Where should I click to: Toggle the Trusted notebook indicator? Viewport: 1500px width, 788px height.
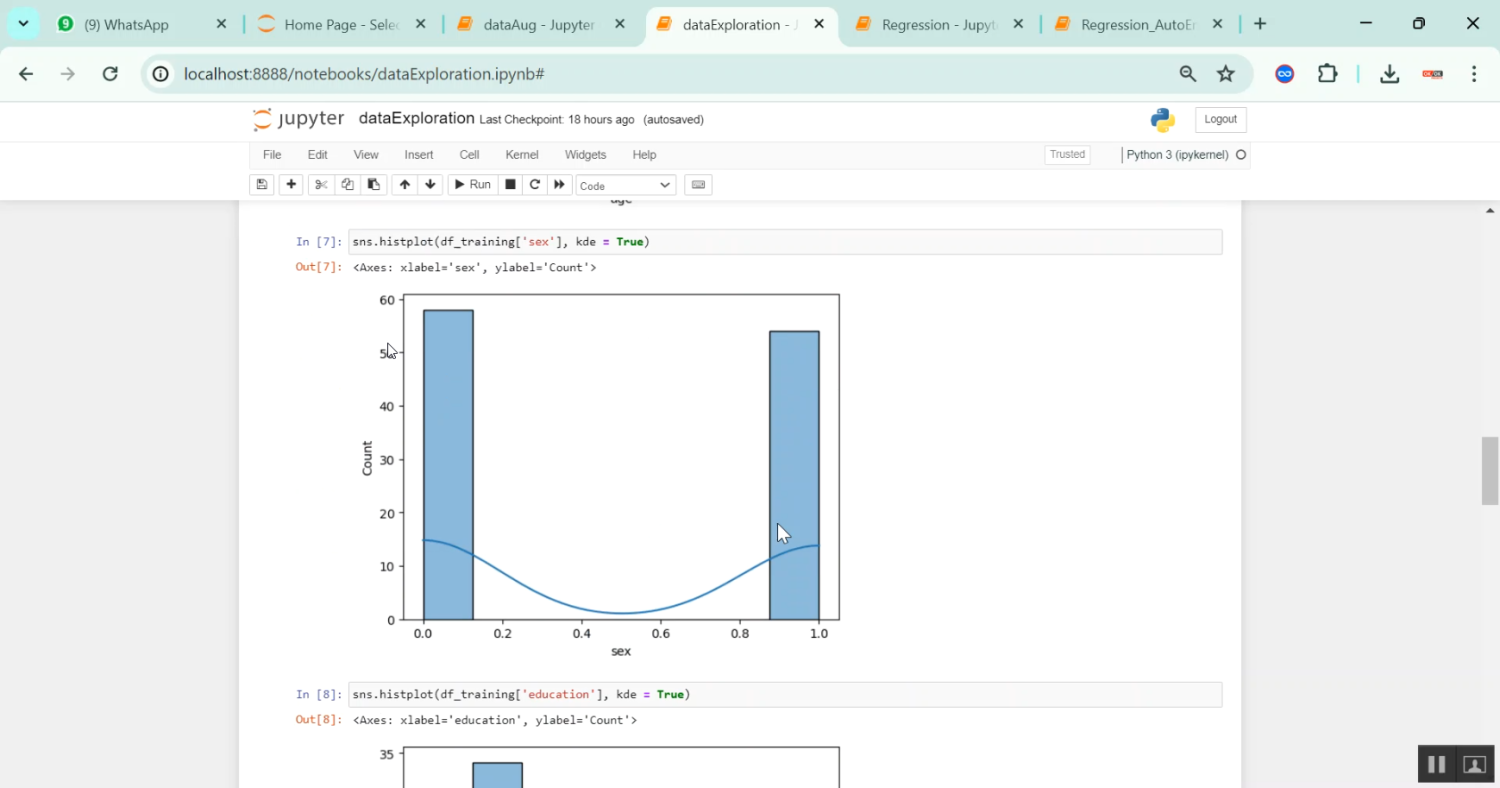click(x=1067, y=155)
